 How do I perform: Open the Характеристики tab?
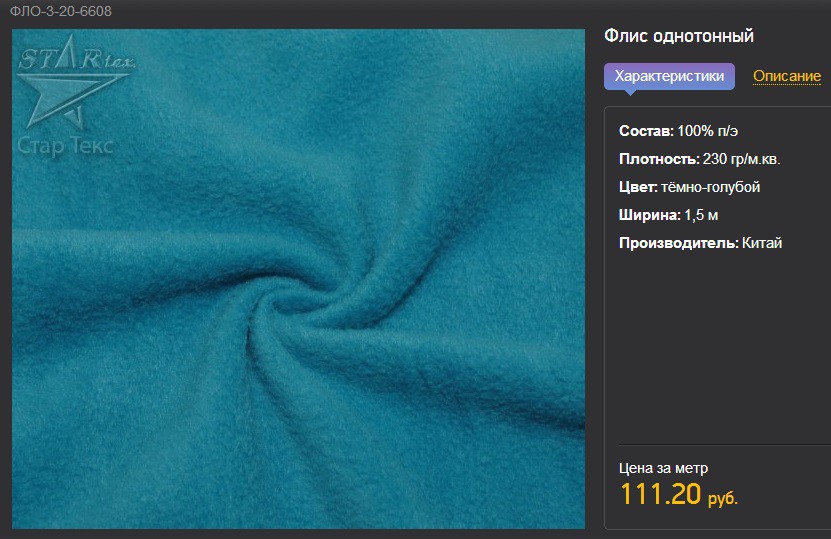click(669, 76)
